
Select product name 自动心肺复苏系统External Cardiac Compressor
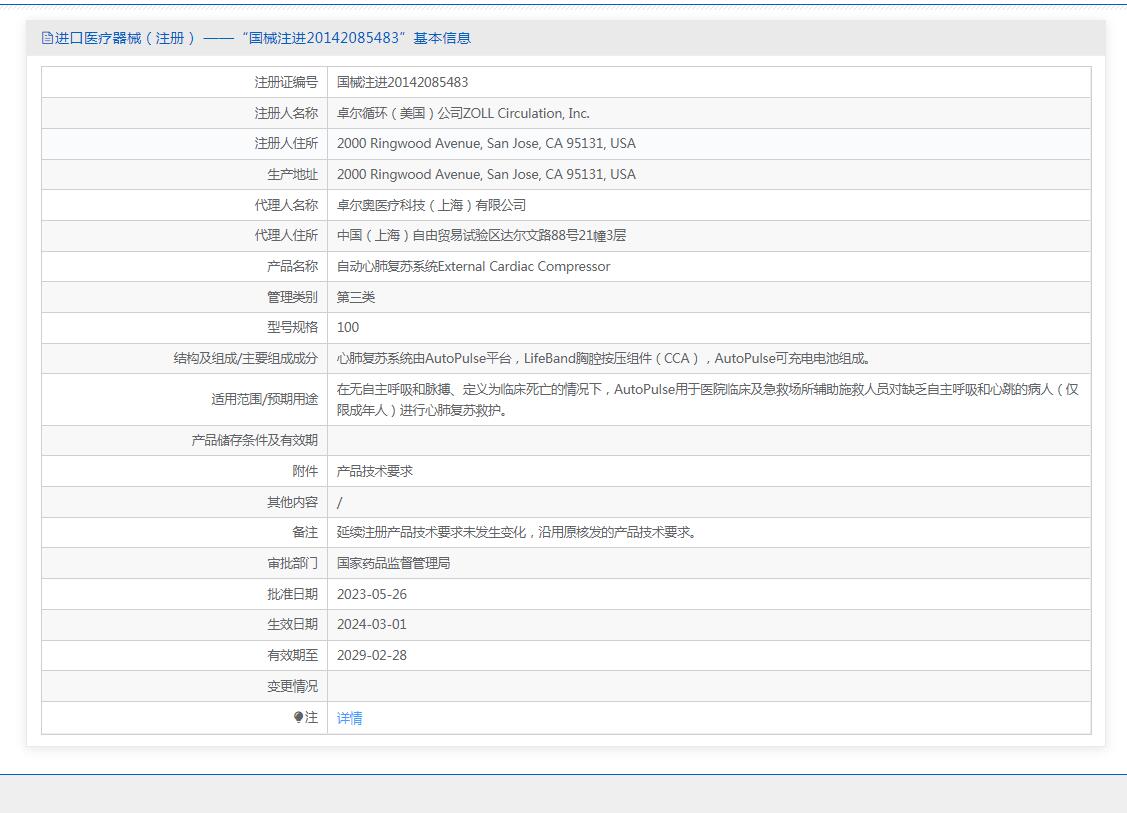click(474, 266)
